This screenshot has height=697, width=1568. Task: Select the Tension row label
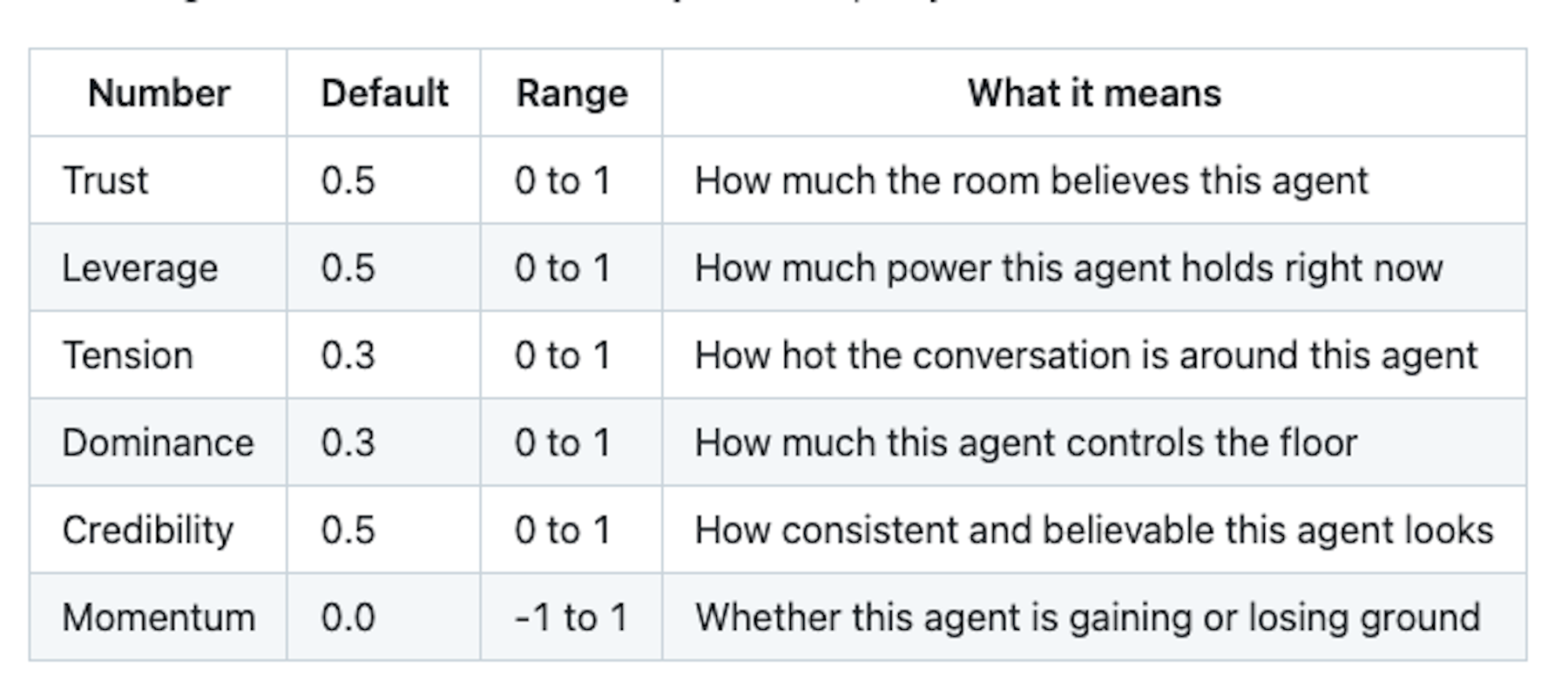click(127, 355)
